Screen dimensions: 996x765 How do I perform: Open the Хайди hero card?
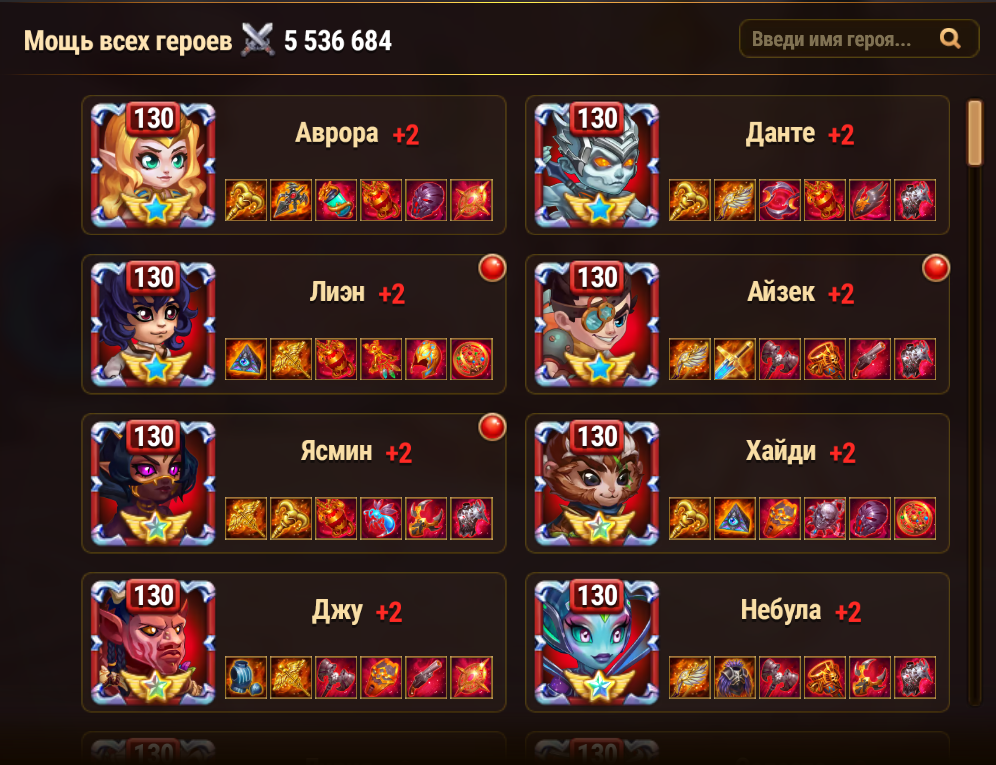737,484
